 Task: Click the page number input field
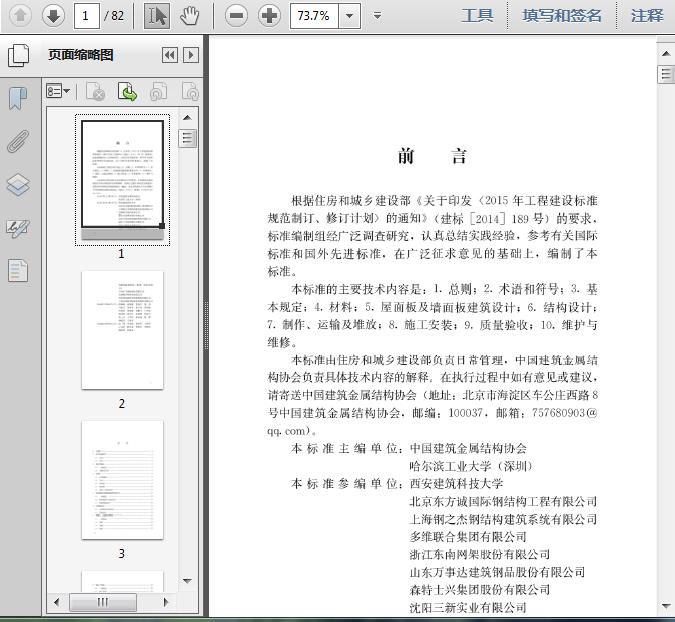click(x=87, y=15)
